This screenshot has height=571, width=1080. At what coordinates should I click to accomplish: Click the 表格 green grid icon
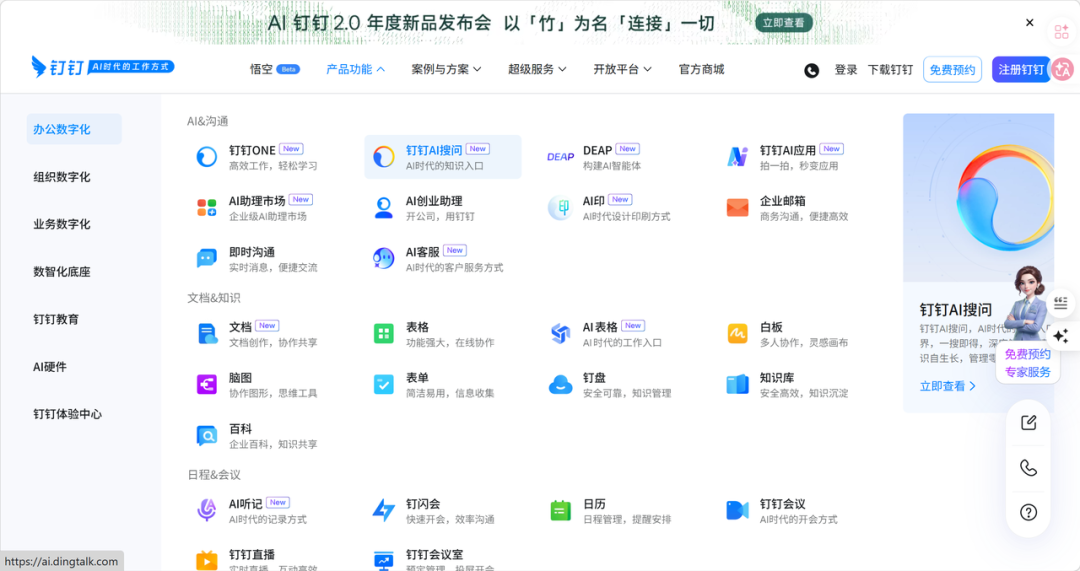click(384, 333)
